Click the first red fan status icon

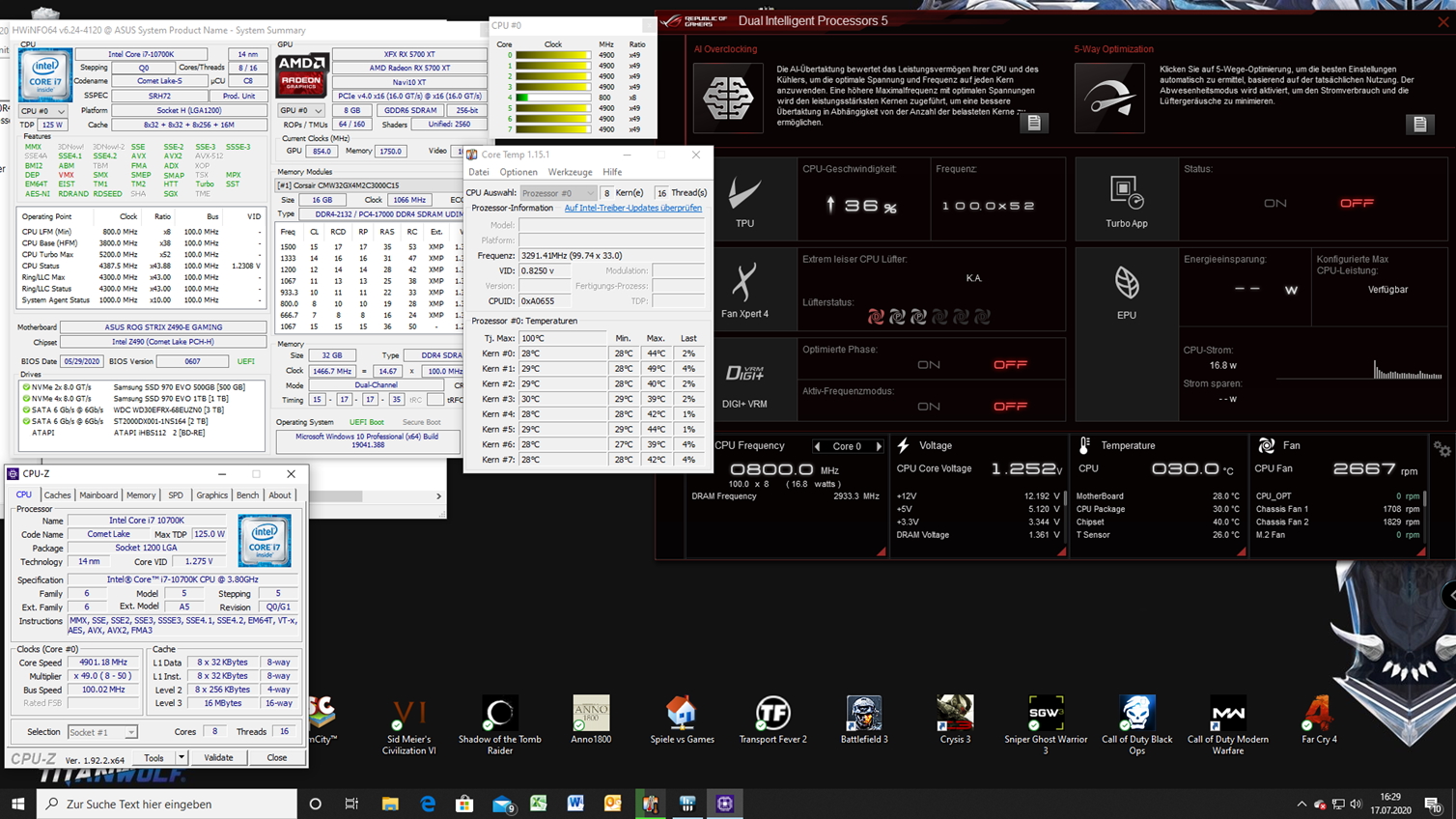[x=876, y=316]
